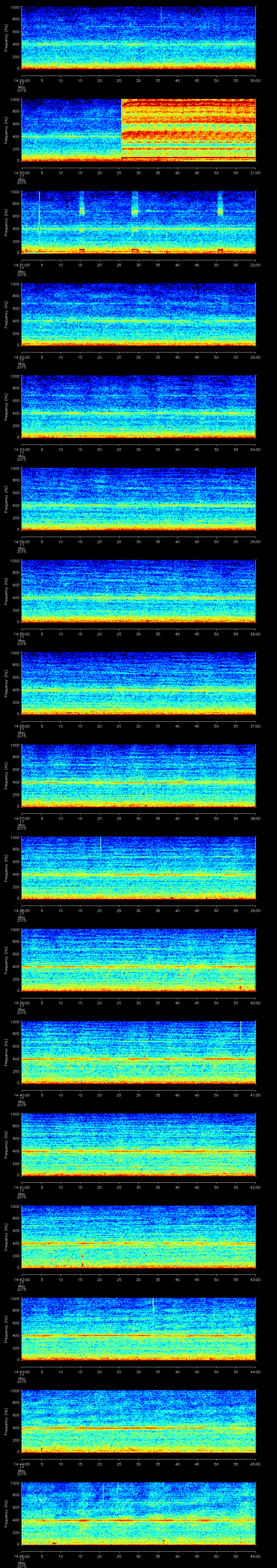Select the spectrogram panel starting at 14:29:00

[x=138, y=38]
